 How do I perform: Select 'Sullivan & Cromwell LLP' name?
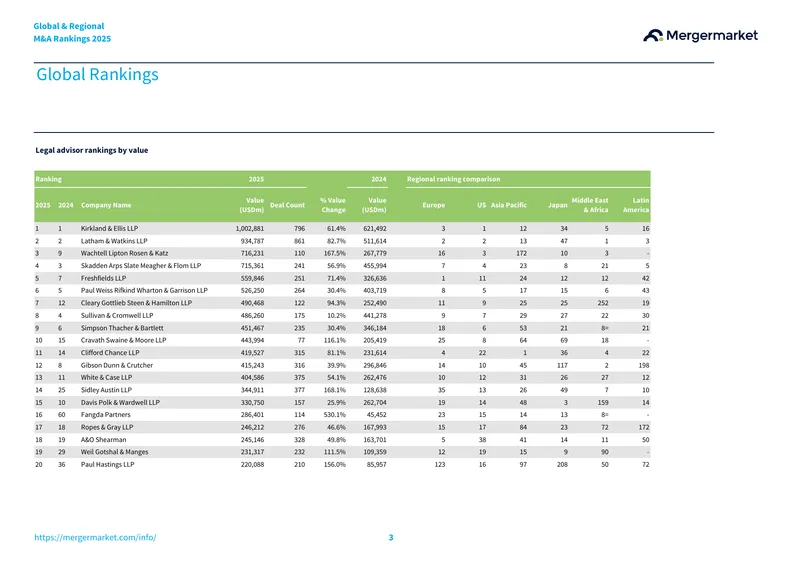click(117, 315)
